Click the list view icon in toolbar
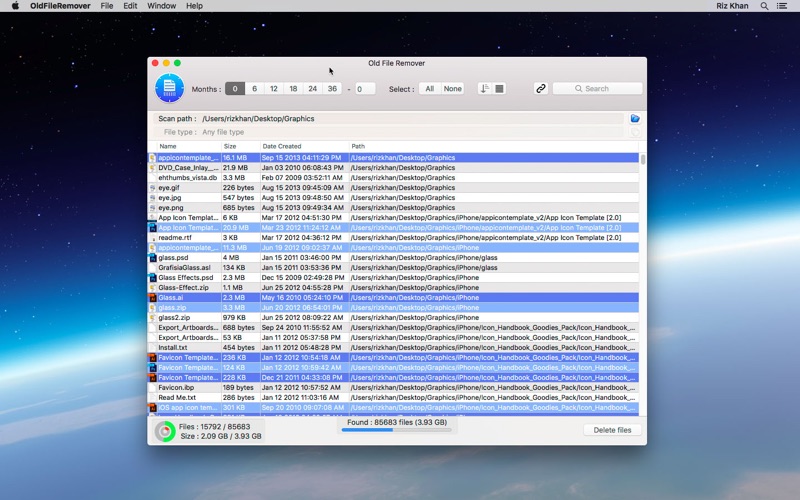The image size is (800, 500). (x=499, y=89)
